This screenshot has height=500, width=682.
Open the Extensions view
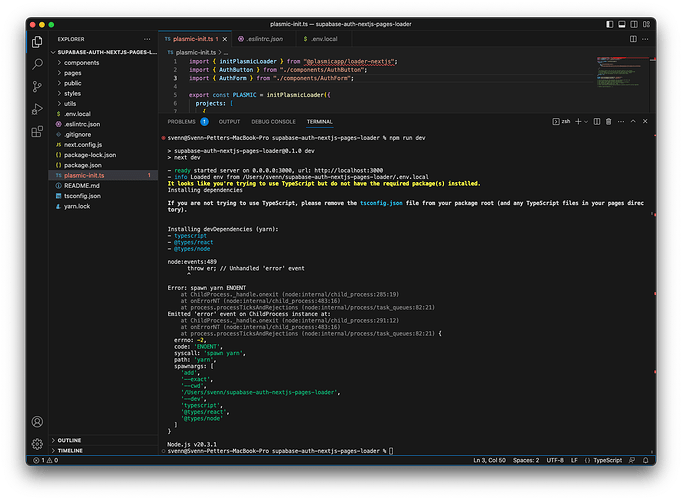(37, 131)
